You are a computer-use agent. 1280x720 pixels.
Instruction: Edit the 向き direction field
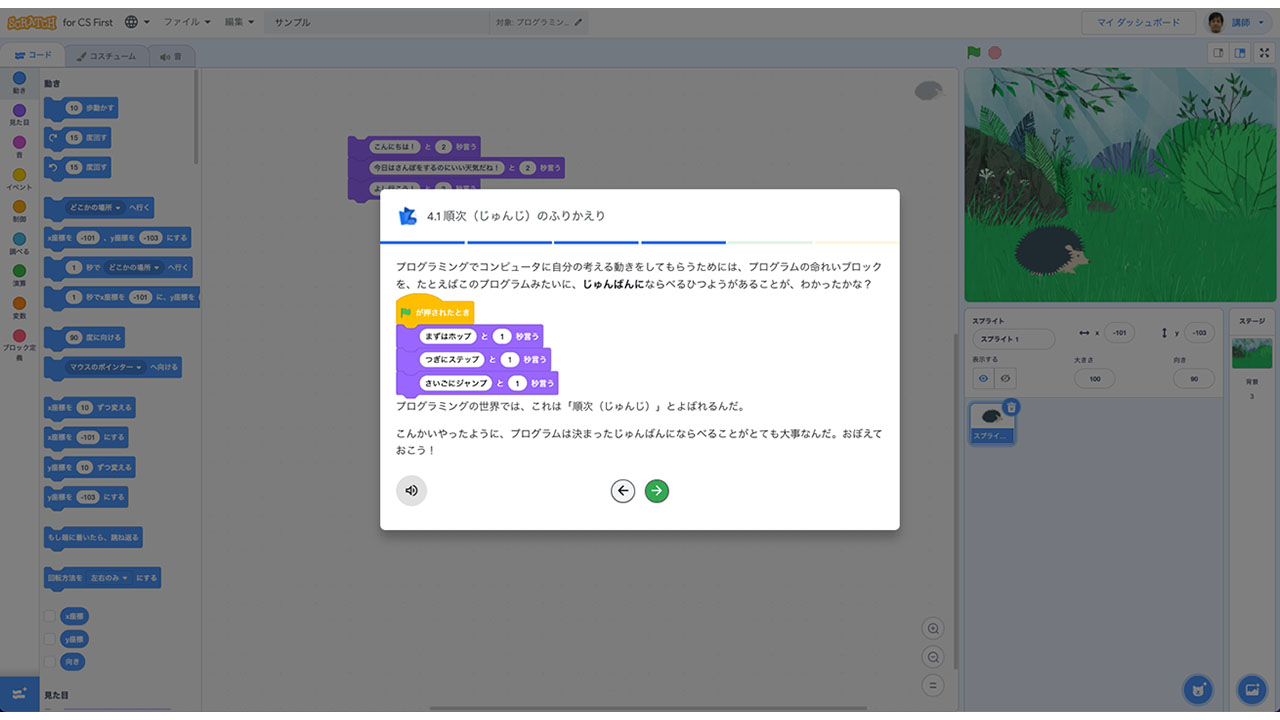tap(1194, 379)
